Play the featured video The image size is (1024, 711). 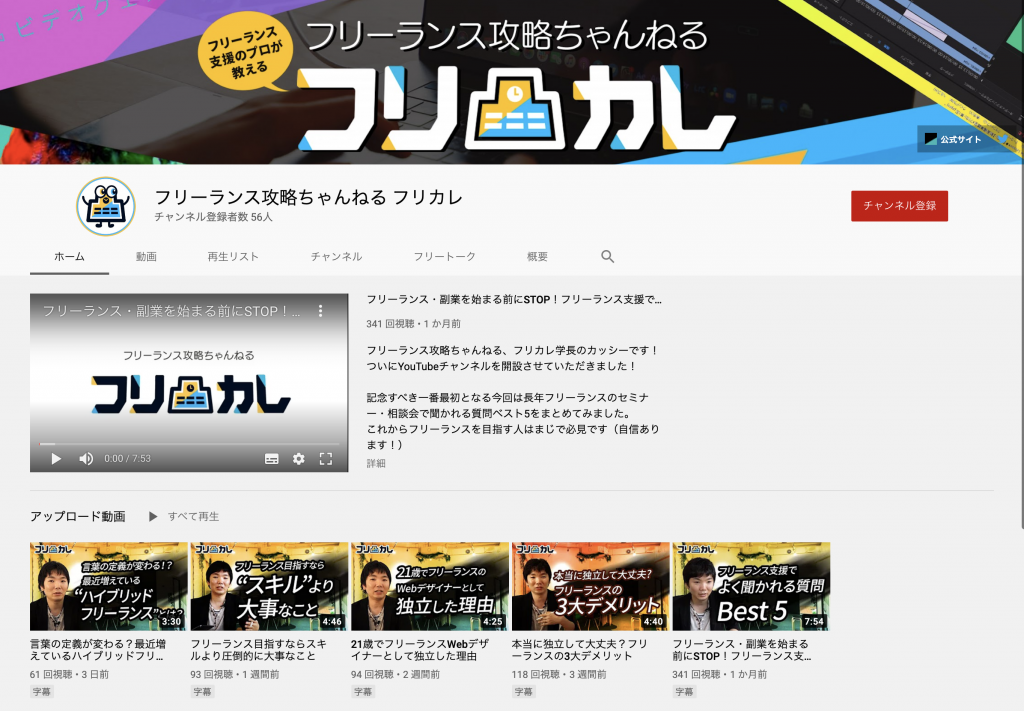[56, 459]
